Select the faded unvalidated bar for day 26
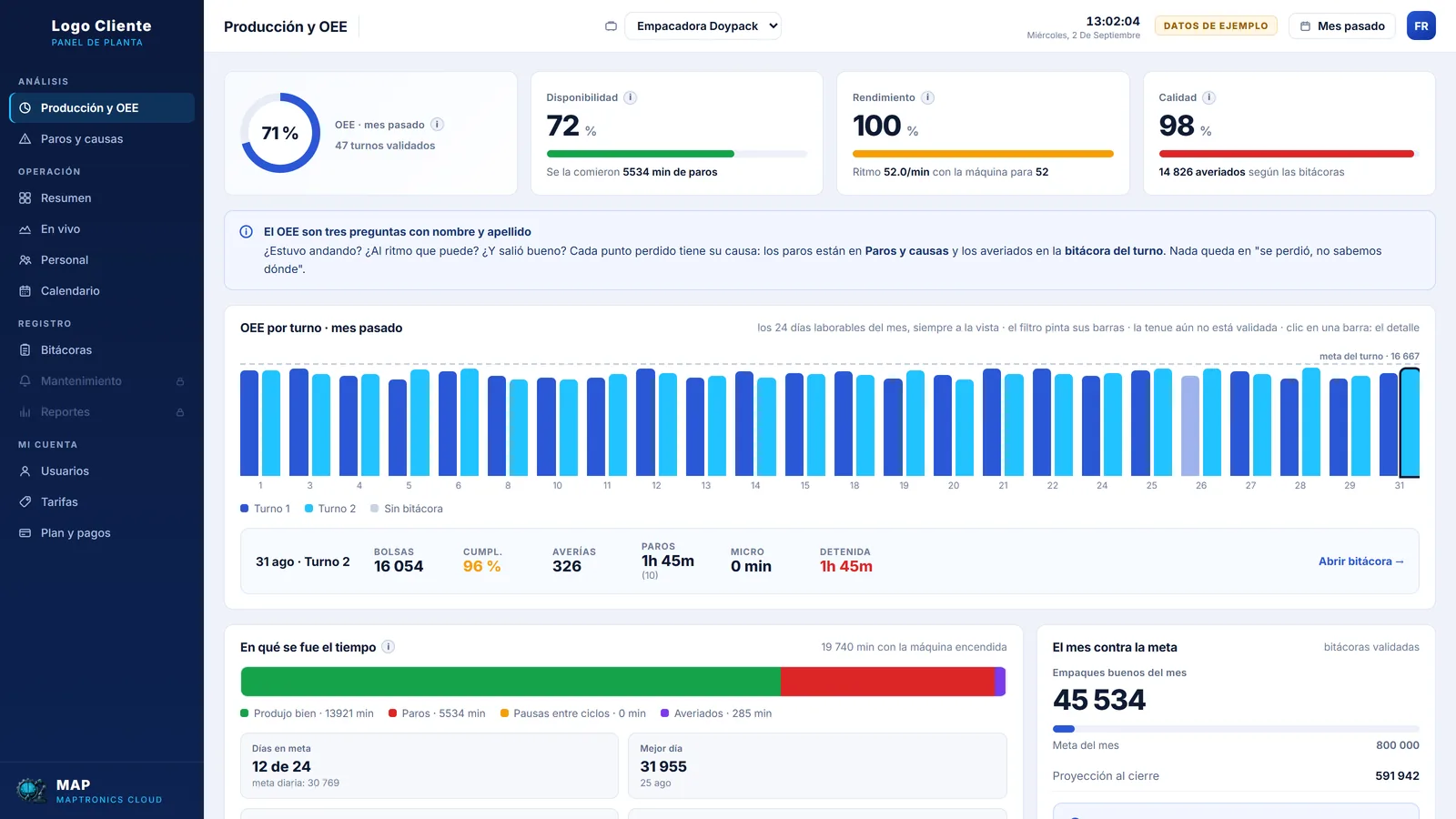 click(1190, 426)
